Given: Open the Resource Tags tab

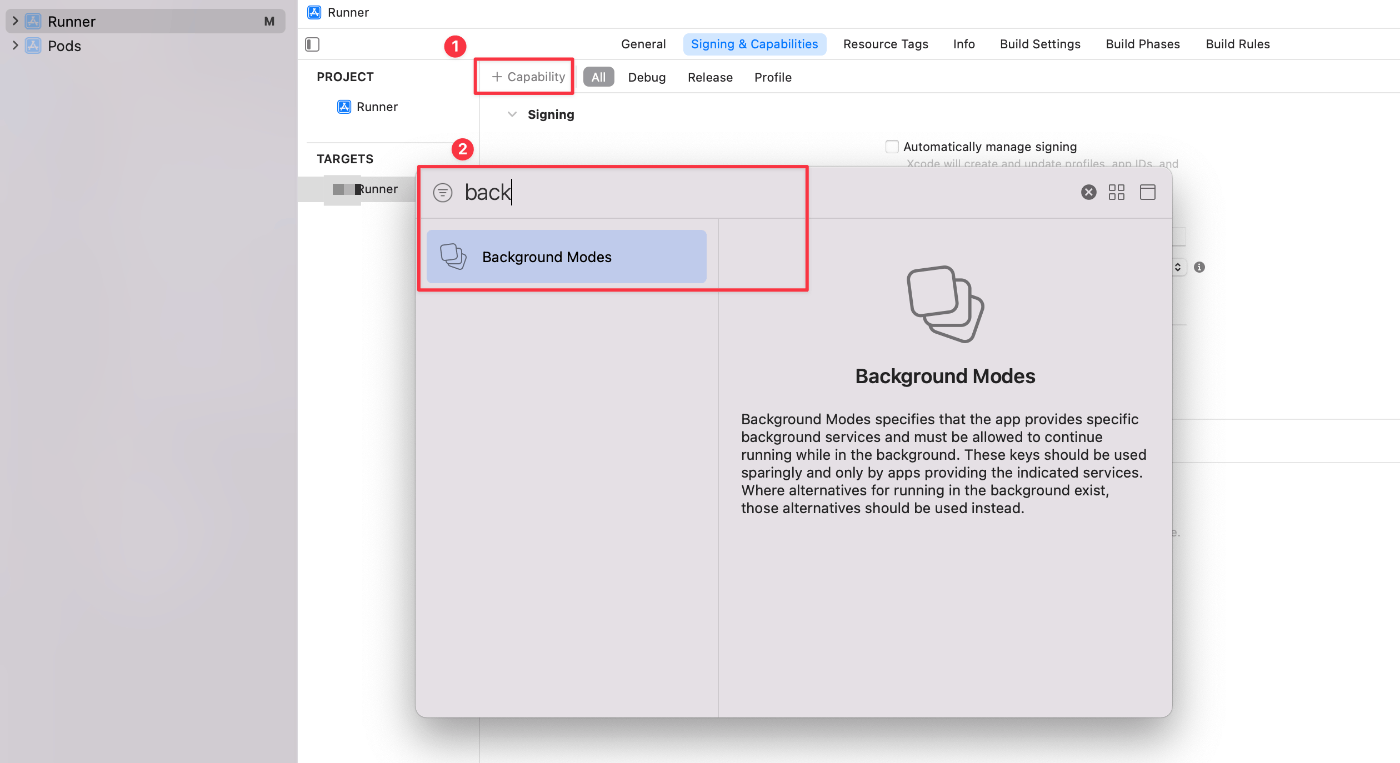Looking at the screenshot, I should (886, 44).
